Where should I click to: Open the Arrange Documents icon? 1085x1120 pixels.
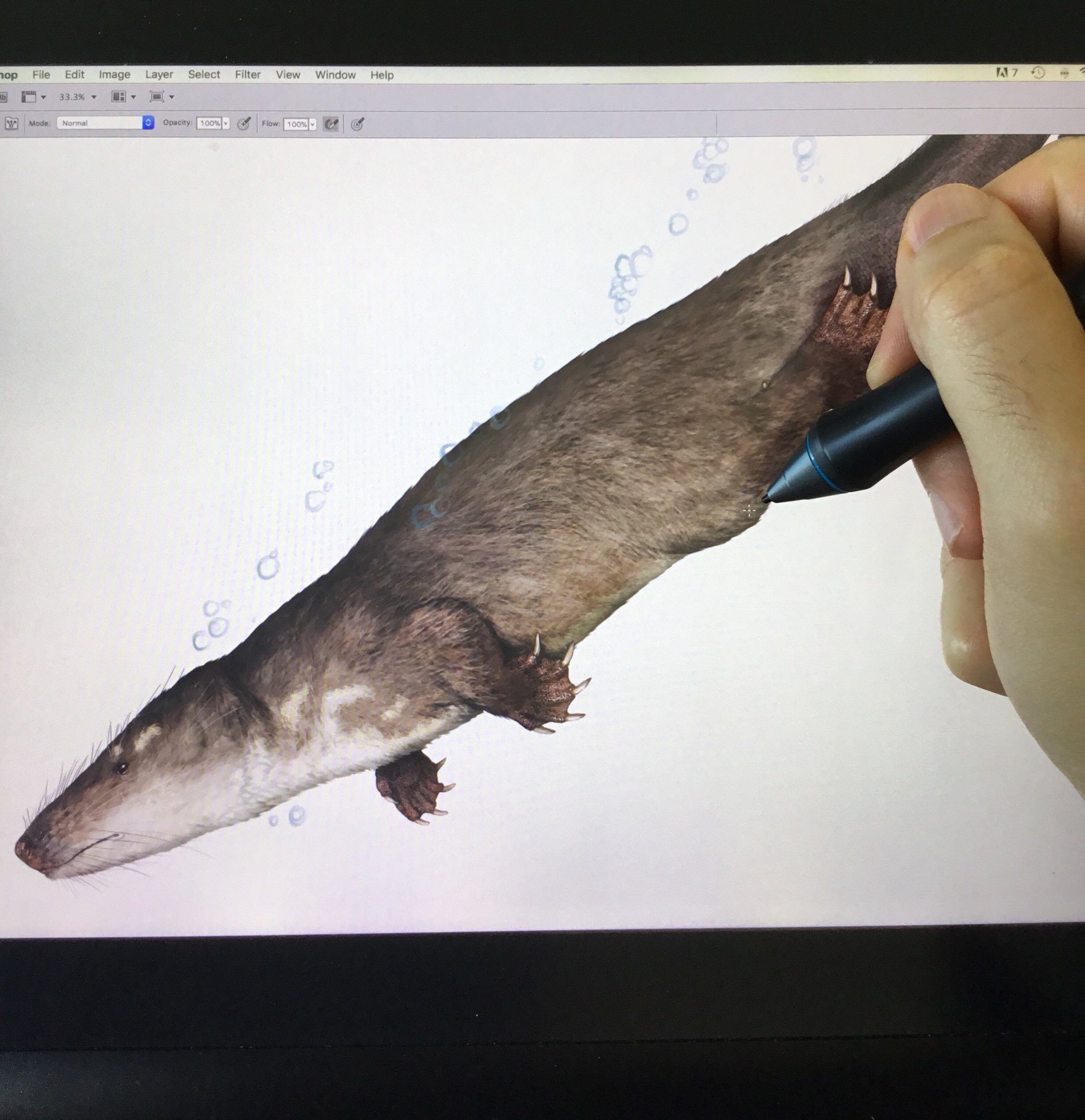[119, 97]
